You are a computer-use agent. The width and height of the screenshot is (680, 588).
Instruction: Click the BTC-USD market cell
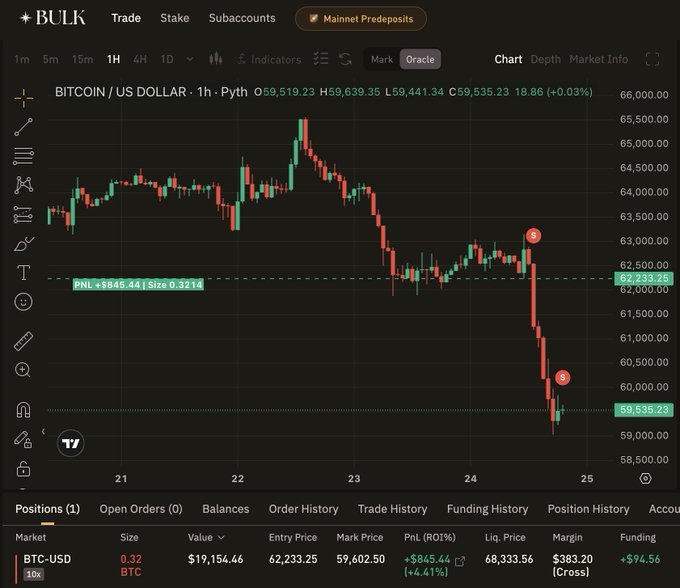click(47, 559)
